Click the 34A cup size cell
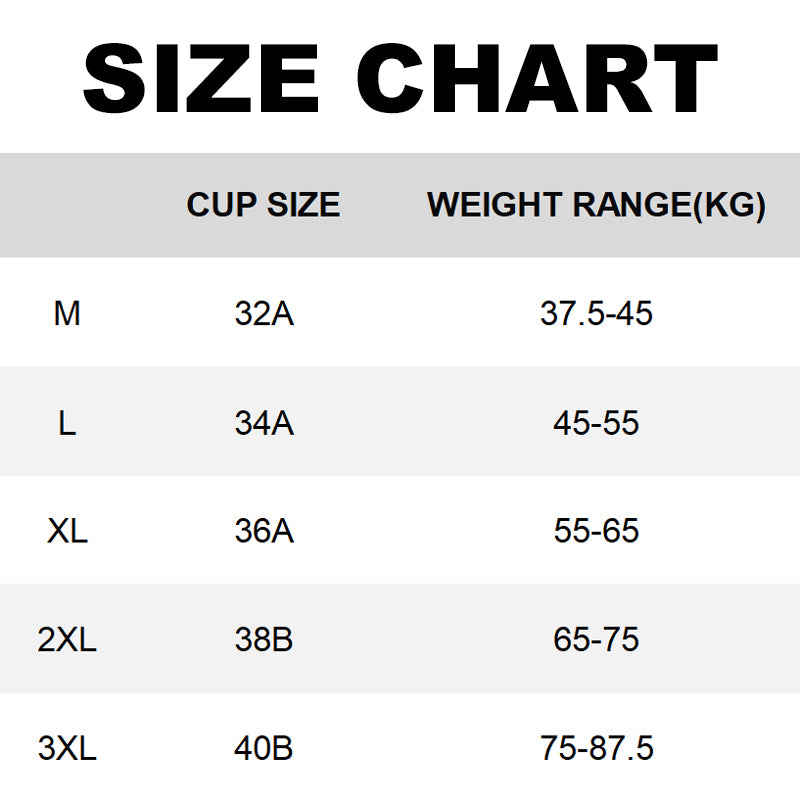Screen dimensions: 800x800 click(x=264, y=423)
